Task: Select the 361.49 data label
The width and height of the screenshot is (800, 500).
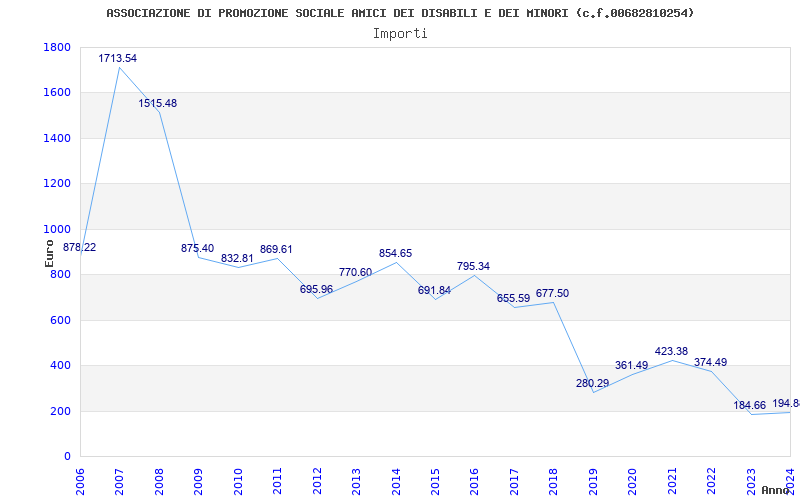Action: (x=632, y=365)
